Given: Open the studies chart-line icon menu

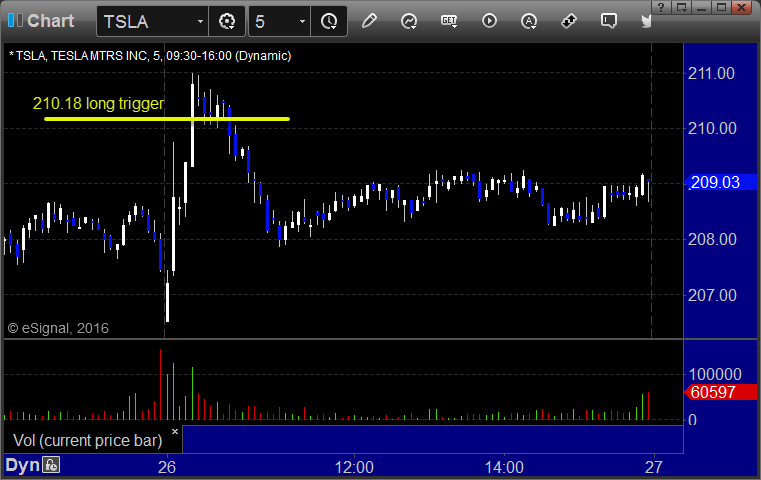Looking at the screenshot, I should [409, 21].
